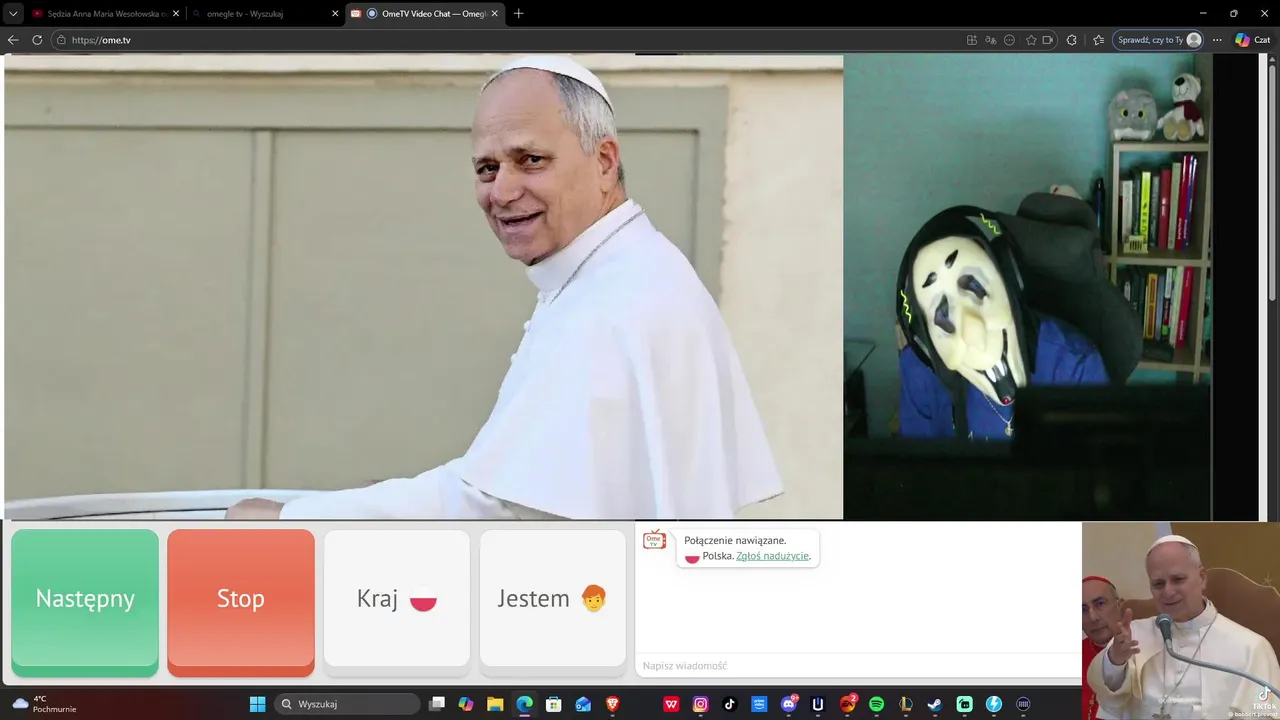Click the stranger's video with pope image
1280x720 pixels.
click(x=424, y=287)
